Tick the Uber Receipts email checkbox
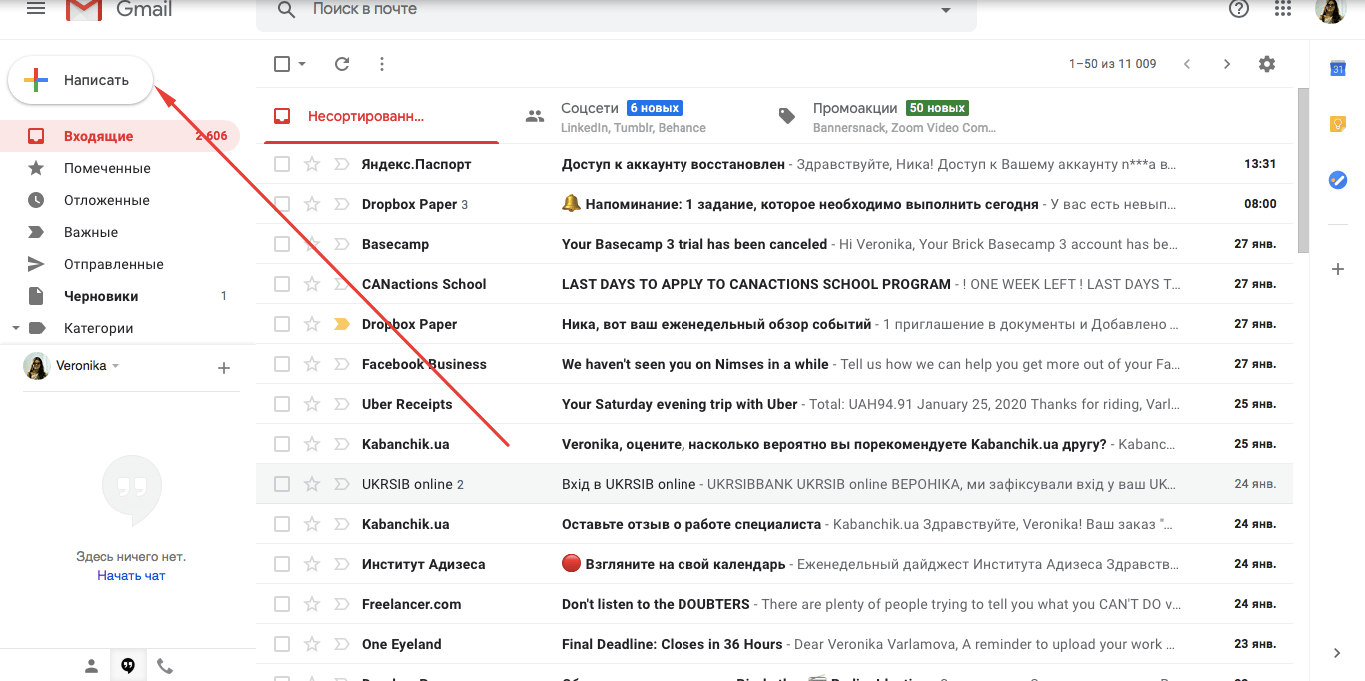The width and height of the screenshot is (1365, 681). (x=282, y=404)
